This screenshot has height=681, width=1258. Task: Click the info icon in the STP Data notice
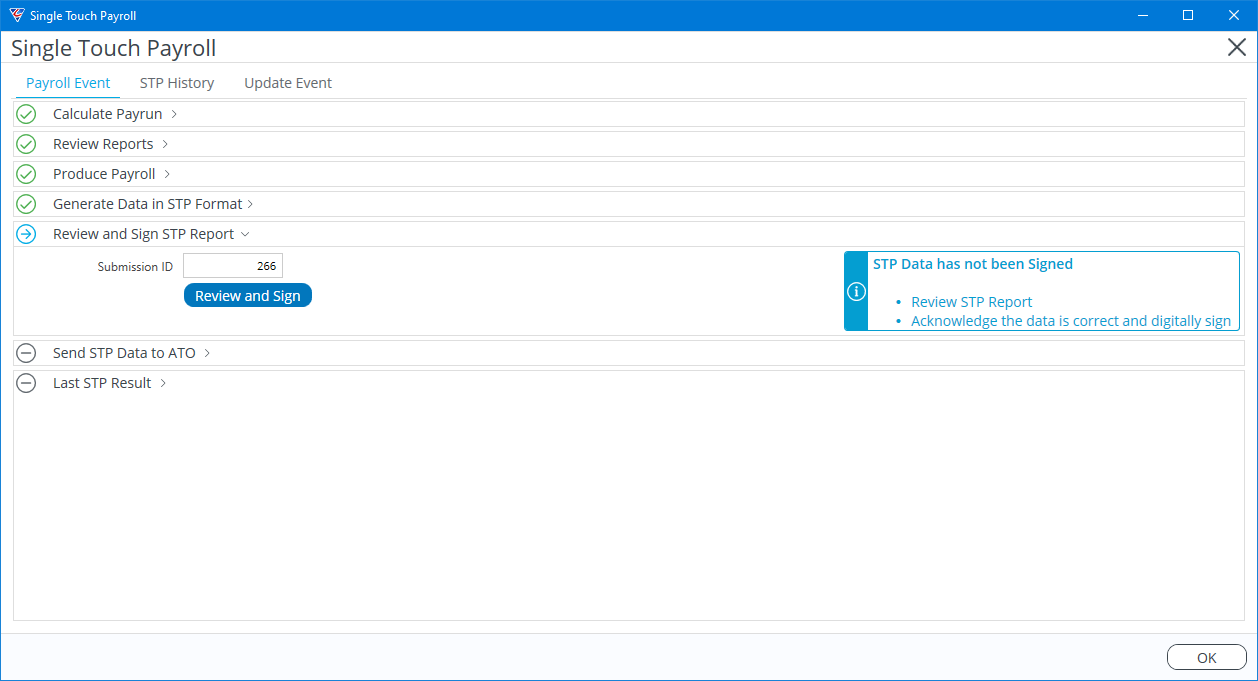[856, 291]
